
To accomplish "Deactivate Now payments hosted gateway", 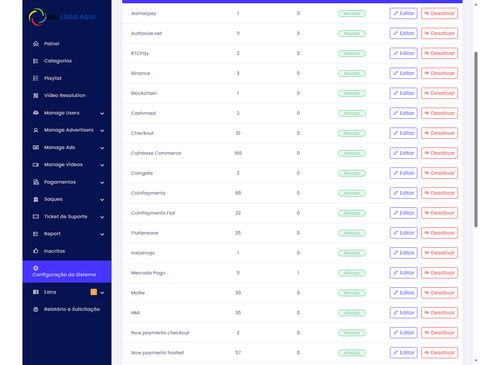I will click(x=439, y=353).
